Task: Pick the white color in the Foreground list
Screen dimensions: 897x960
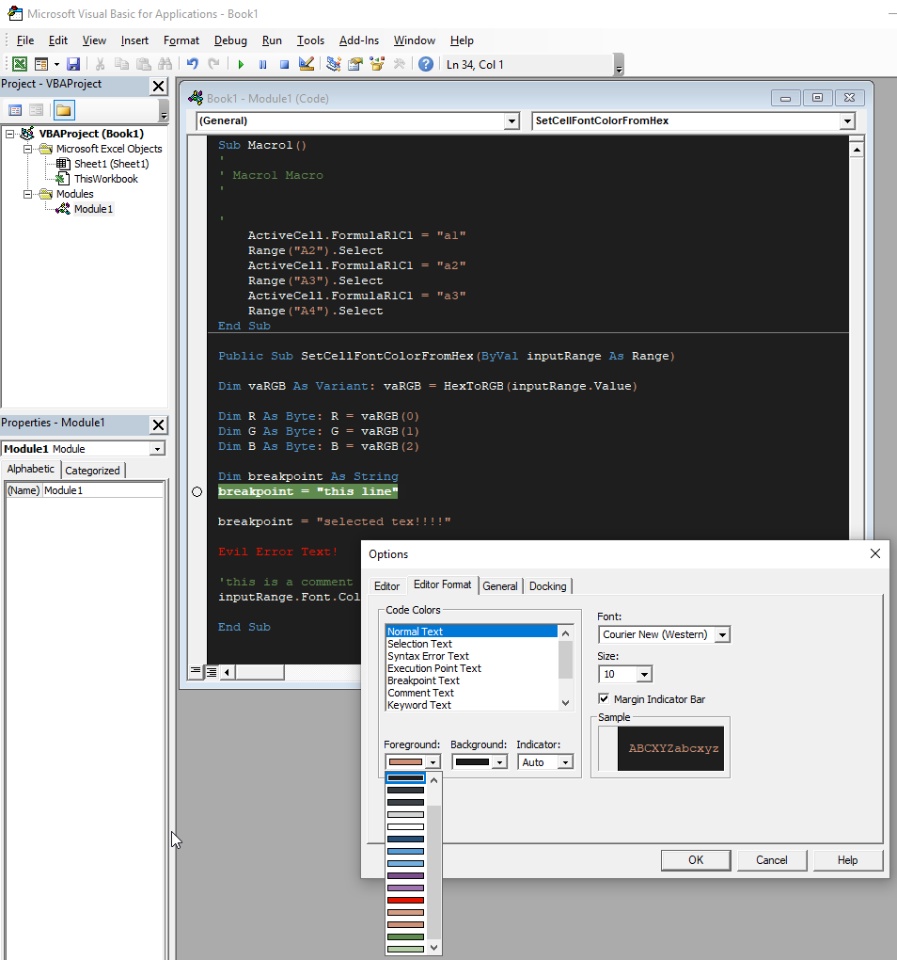Action: [x=405, y=827]
